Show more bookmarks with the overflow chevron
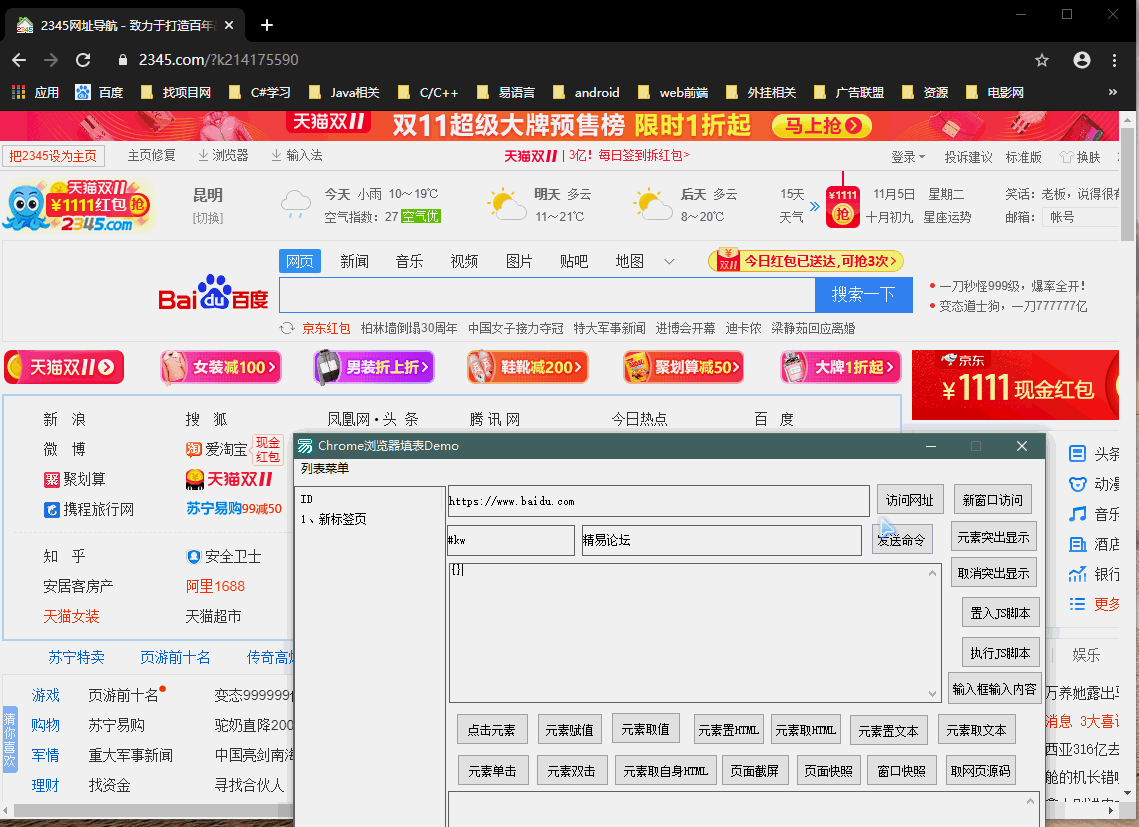Screen dimensions: 1139x827 coord(1112,92)
